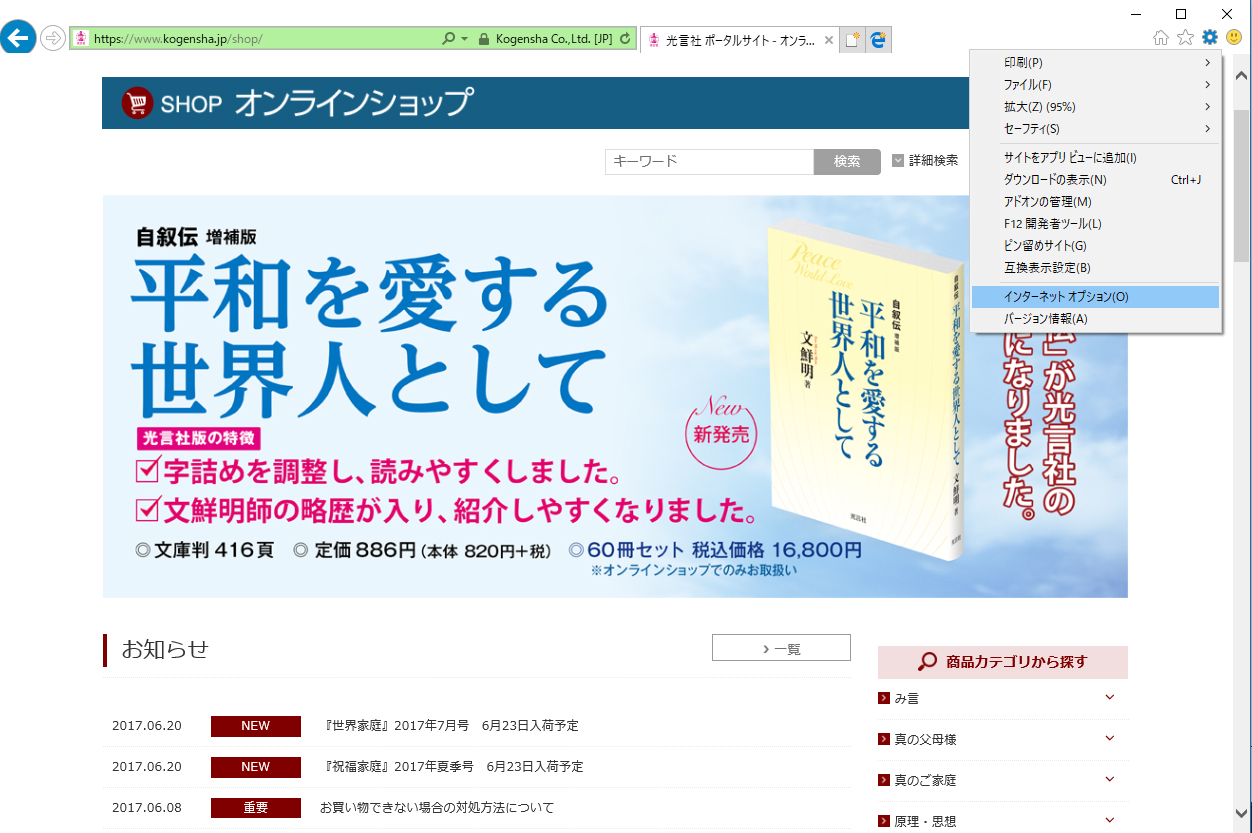Click the 商品カテゴリから探す heading

(x=1003, y=662)
